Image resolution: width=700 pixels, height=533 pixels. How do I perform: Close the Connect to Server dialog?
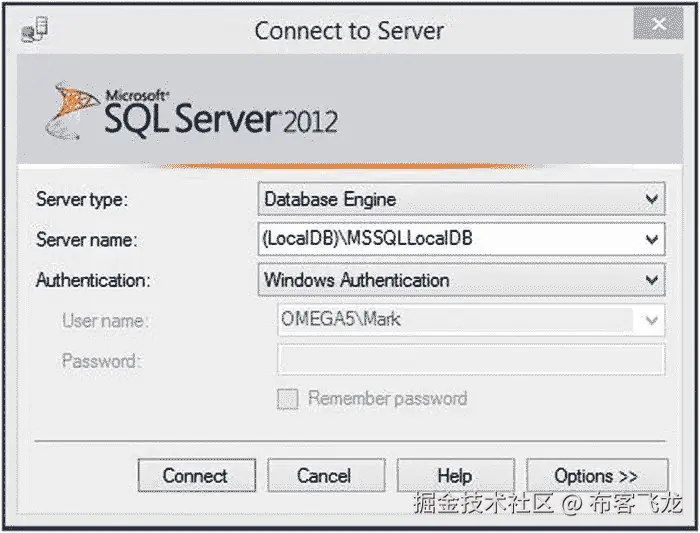(x=658, y=24)
